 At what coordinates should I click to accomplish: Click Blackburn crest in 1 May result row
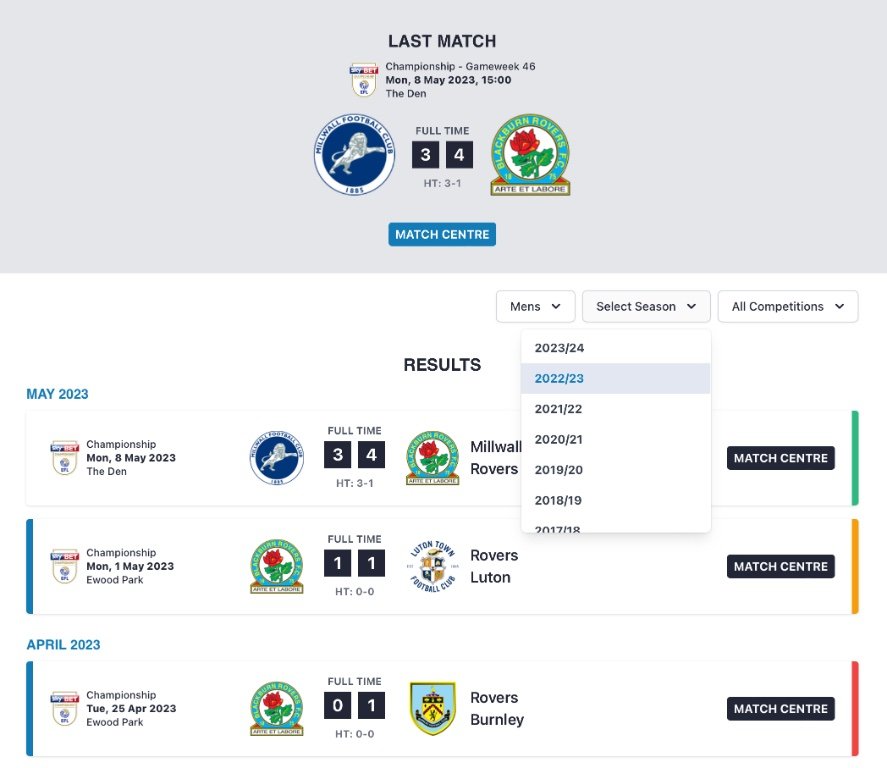[276, 566]
